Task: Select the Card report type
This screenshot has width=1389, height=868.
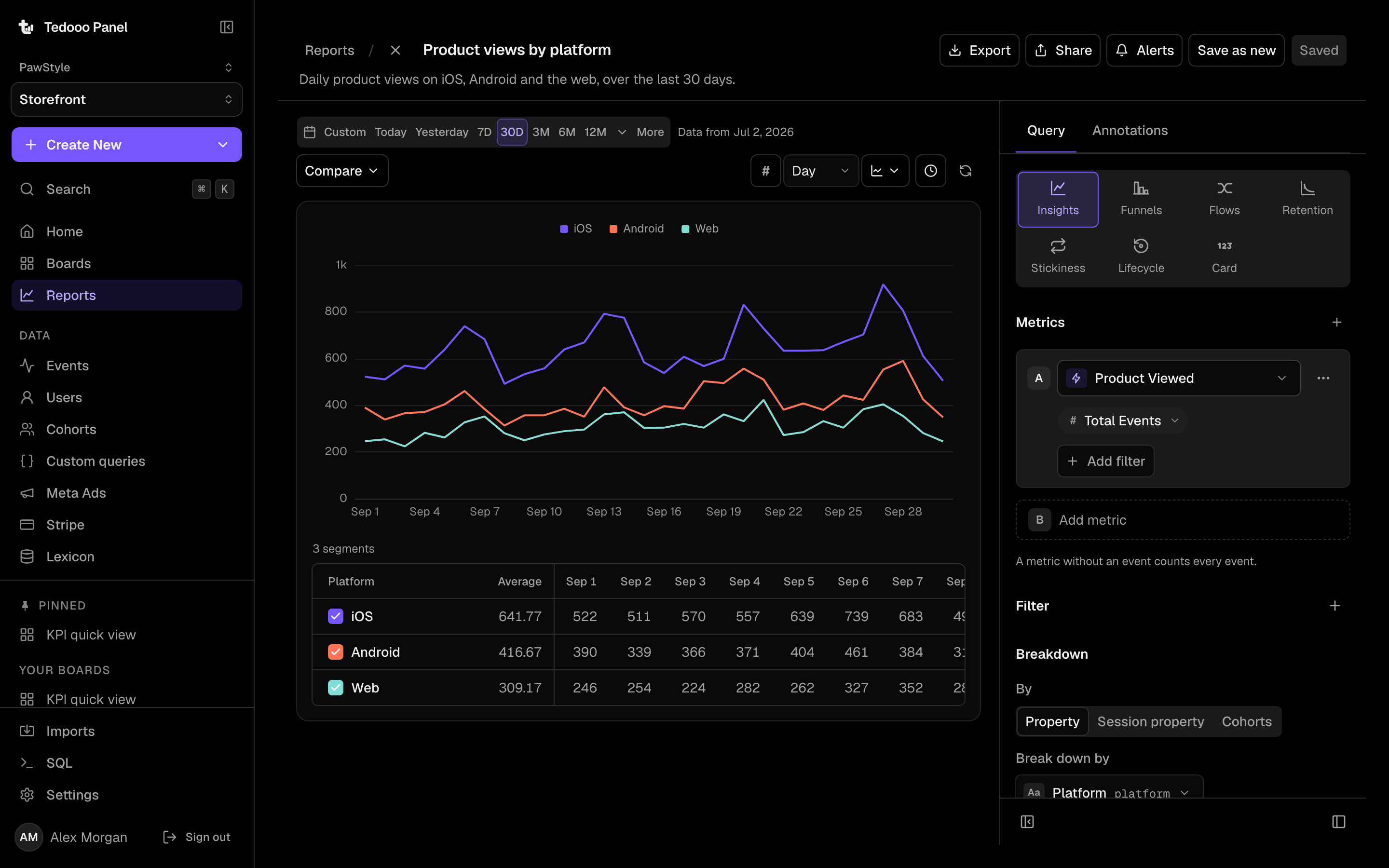Action: (1224, 257)
